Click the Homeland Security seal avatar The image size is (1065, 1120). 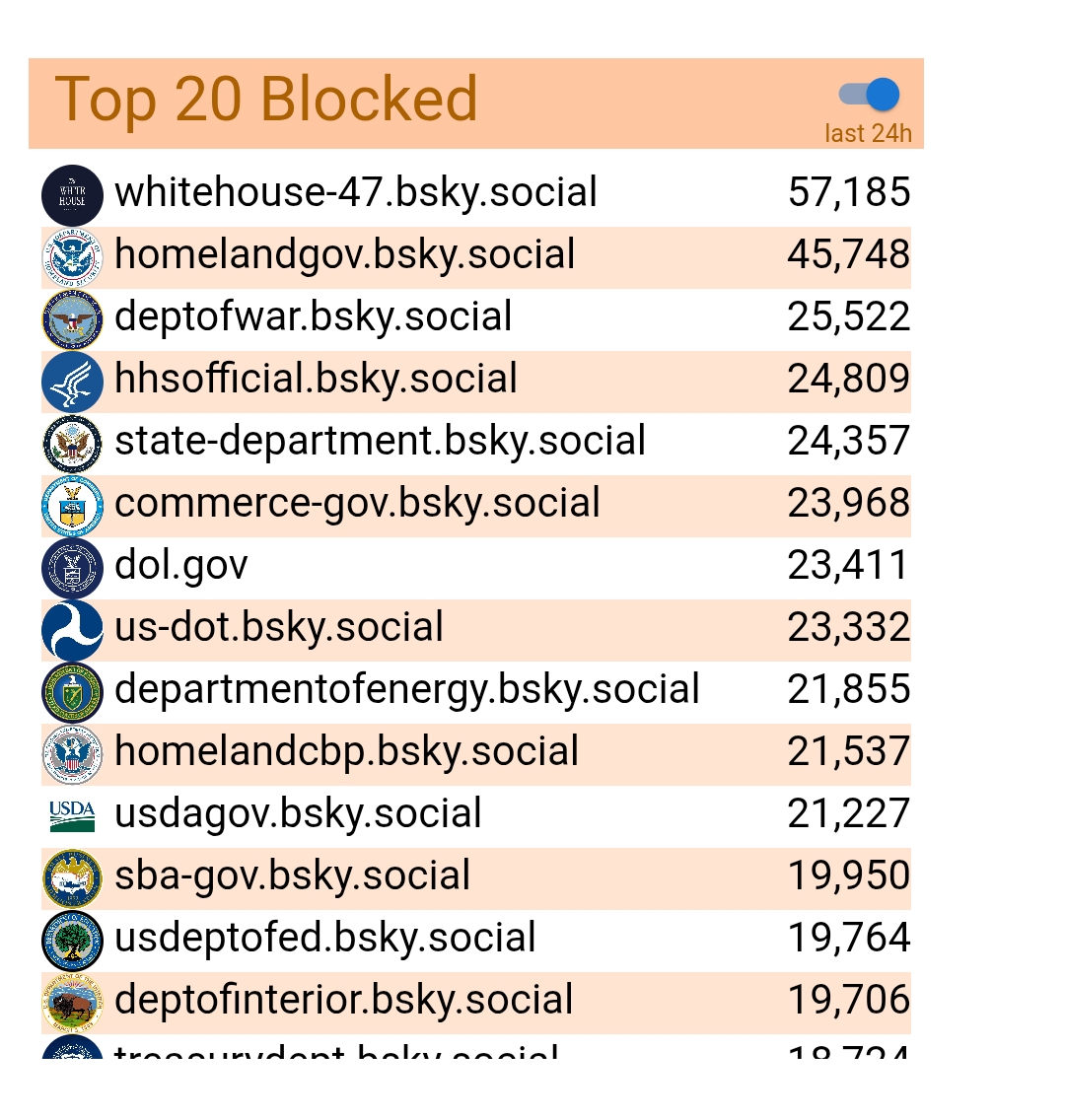click(x=72, y=256)
